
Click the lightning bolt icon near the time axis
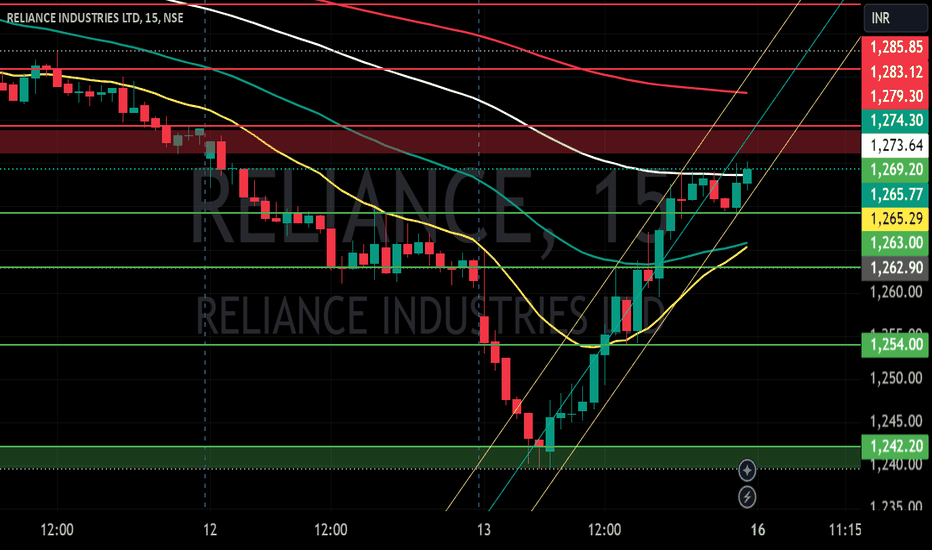click(x=747, y=496)
